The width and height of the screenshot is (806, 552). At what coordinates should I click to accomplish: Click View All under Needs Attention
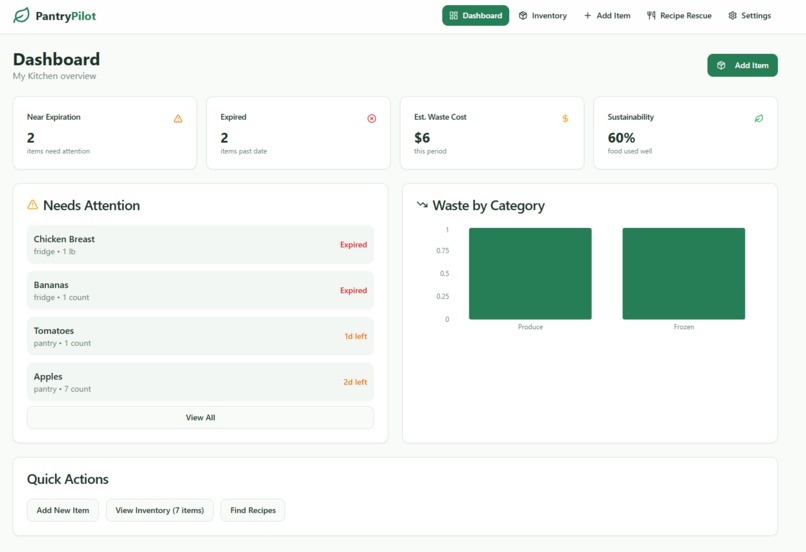click(x=200, y=417)
